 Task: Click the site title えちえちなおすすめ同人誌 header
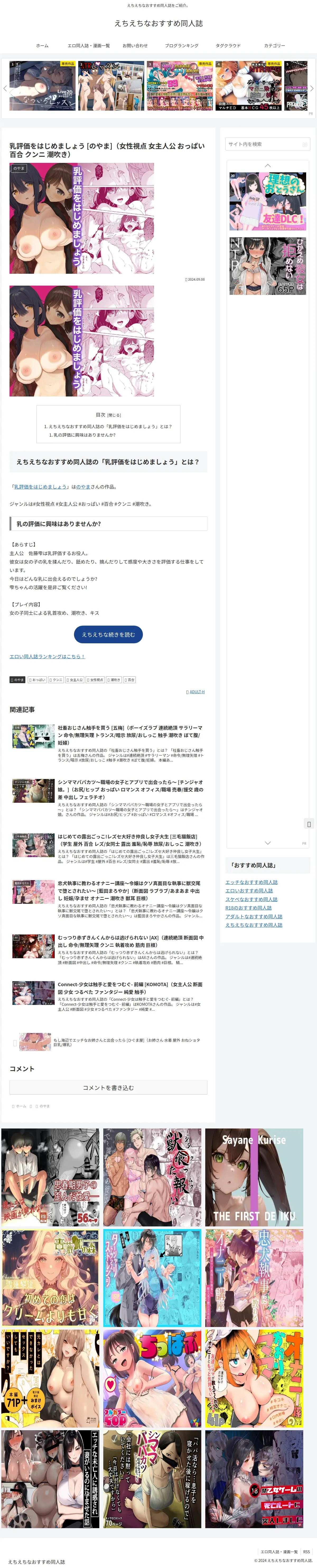click(x=158, y=23)
